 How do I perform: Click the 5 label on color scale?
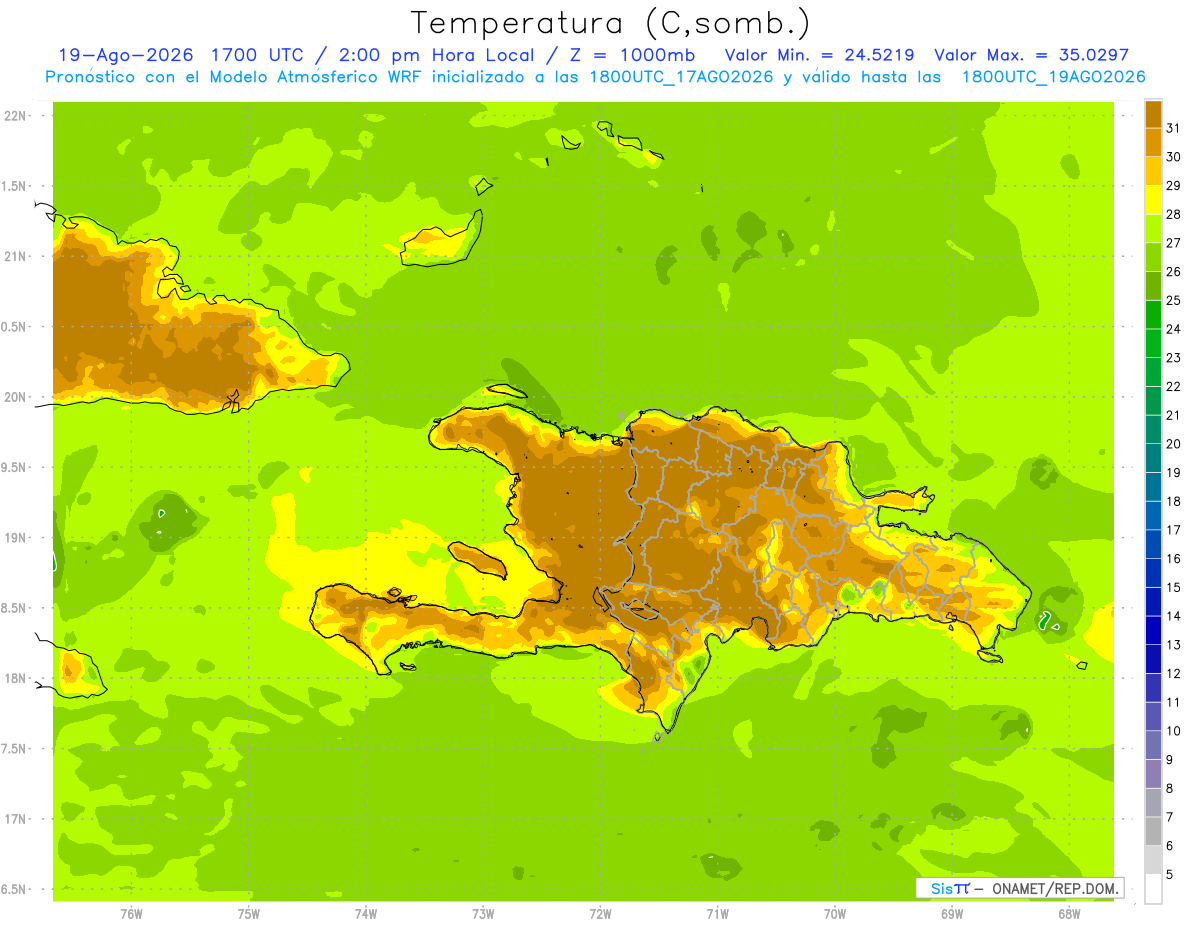tap(1170, 875)
